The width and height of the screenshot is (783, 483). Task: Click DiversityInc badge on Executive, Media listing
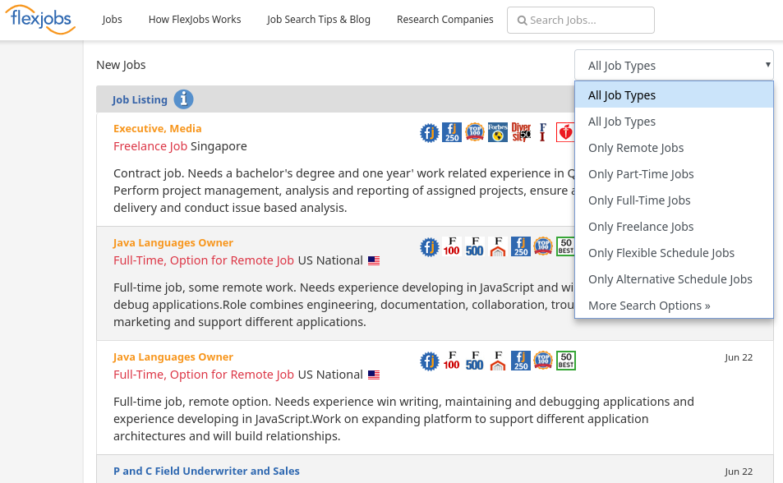pos(521,132)
